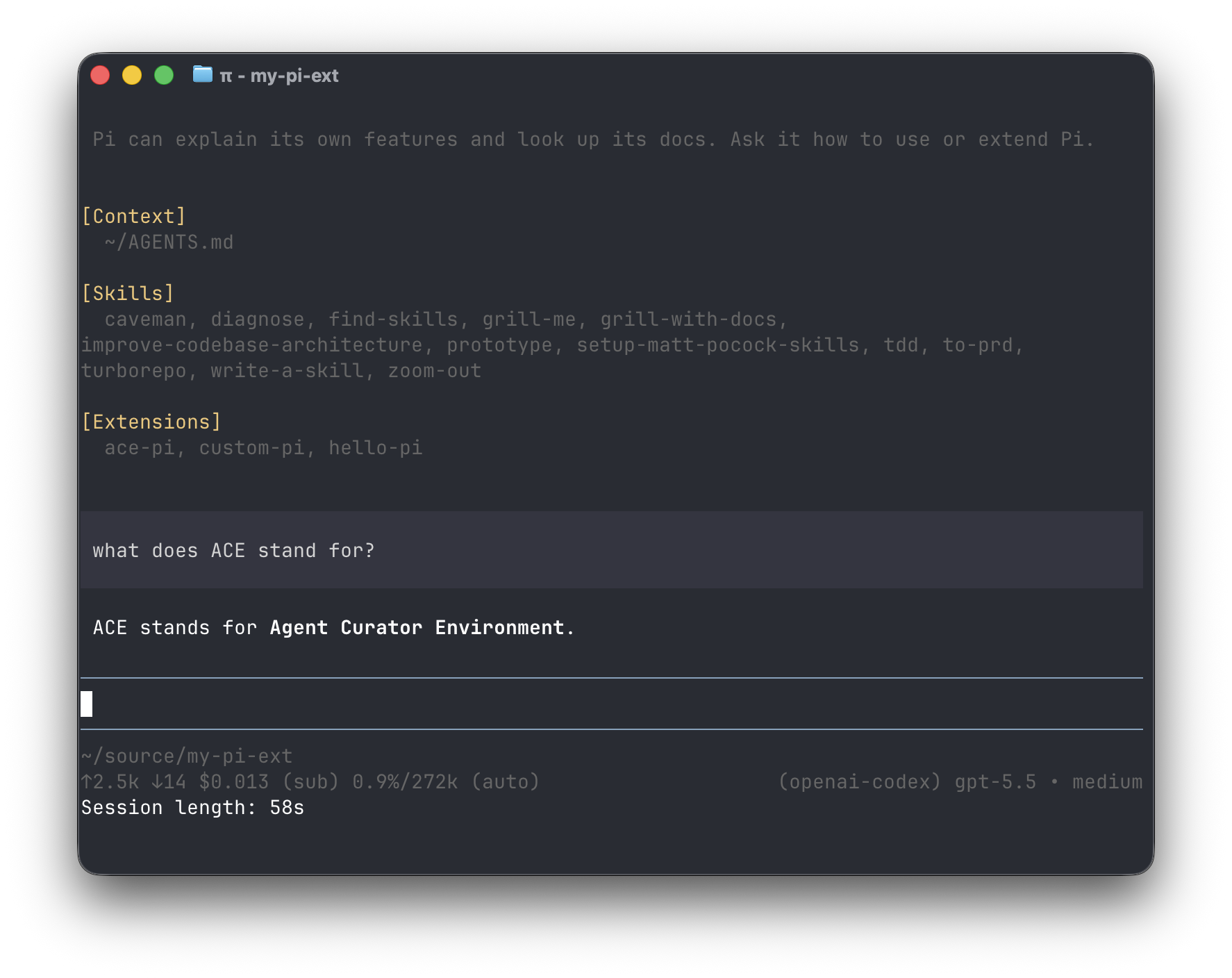The height and width of the screenshot is (978, 1232).
Task: Select the '[Extensions]' heading
Action: (151, 422)
